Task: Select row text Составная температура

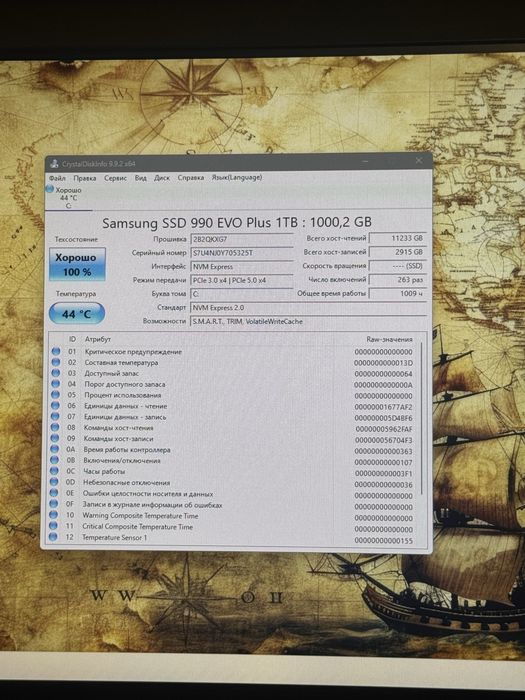Action: point(121,362)
